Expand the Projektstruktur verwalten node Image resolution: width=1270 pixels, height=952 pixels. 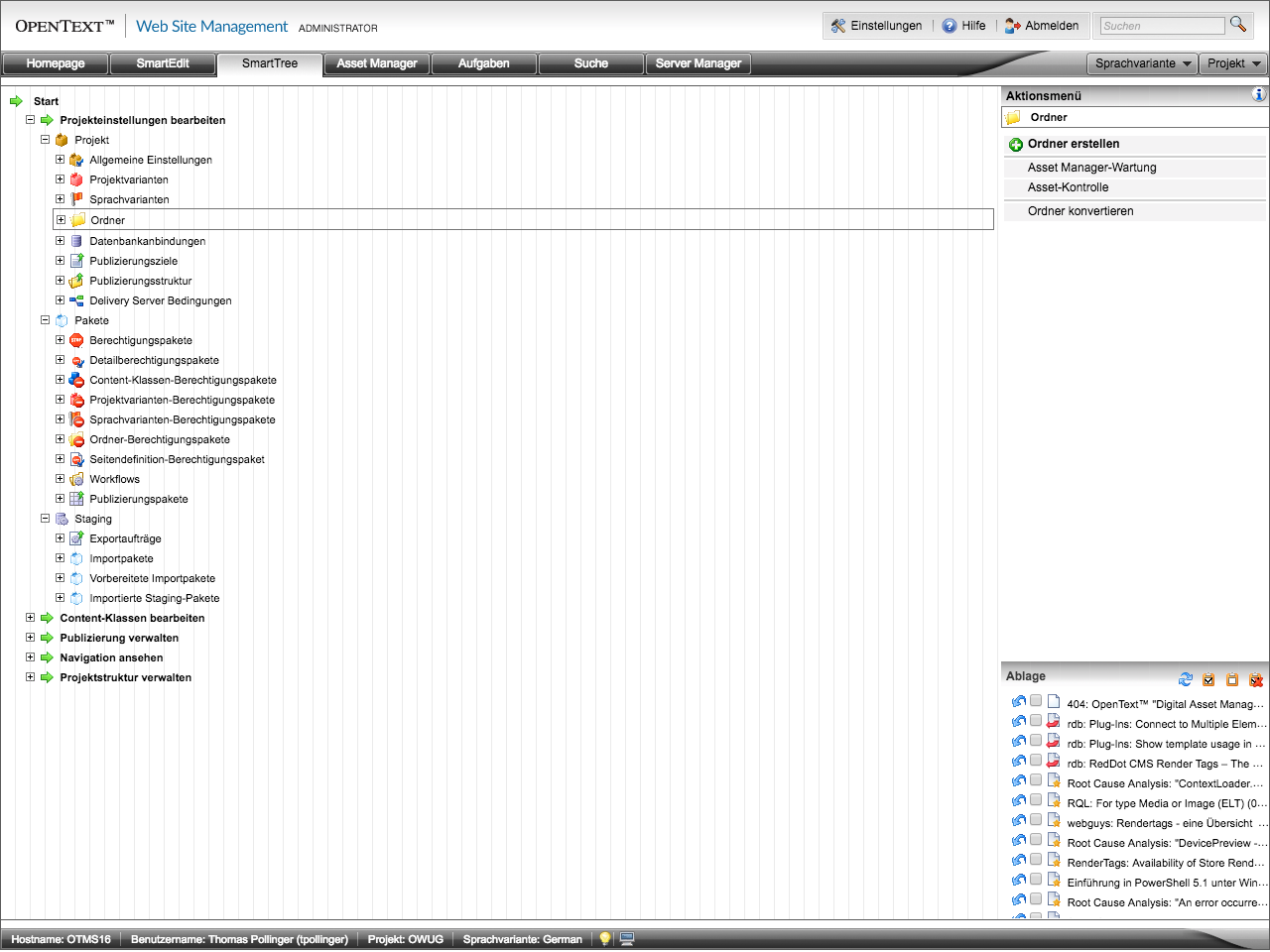[30, 677]
